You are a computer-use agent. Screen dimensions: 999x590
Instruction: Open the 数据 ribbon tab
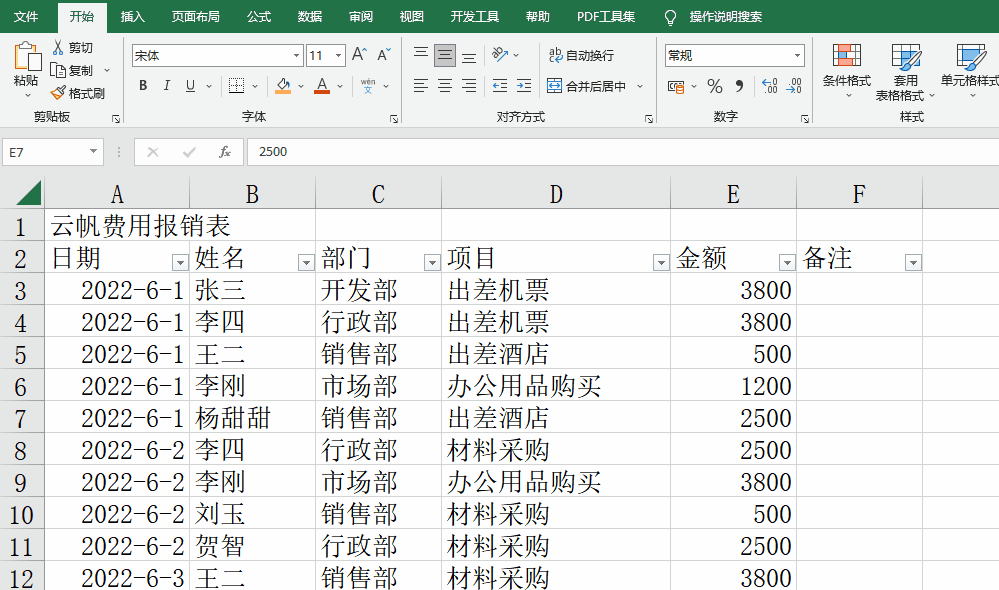310,17
